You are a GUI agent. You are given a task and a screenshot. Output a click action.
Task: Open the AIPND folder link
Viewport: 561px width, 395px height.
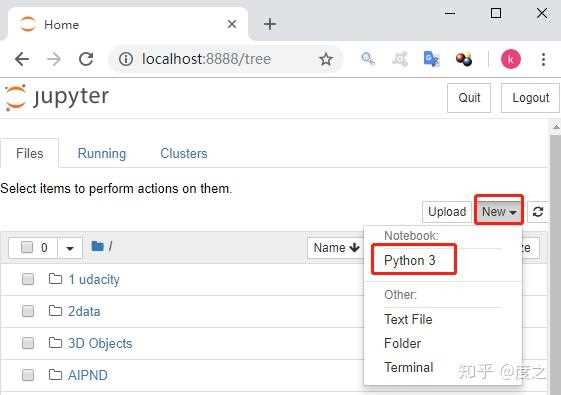88,375
